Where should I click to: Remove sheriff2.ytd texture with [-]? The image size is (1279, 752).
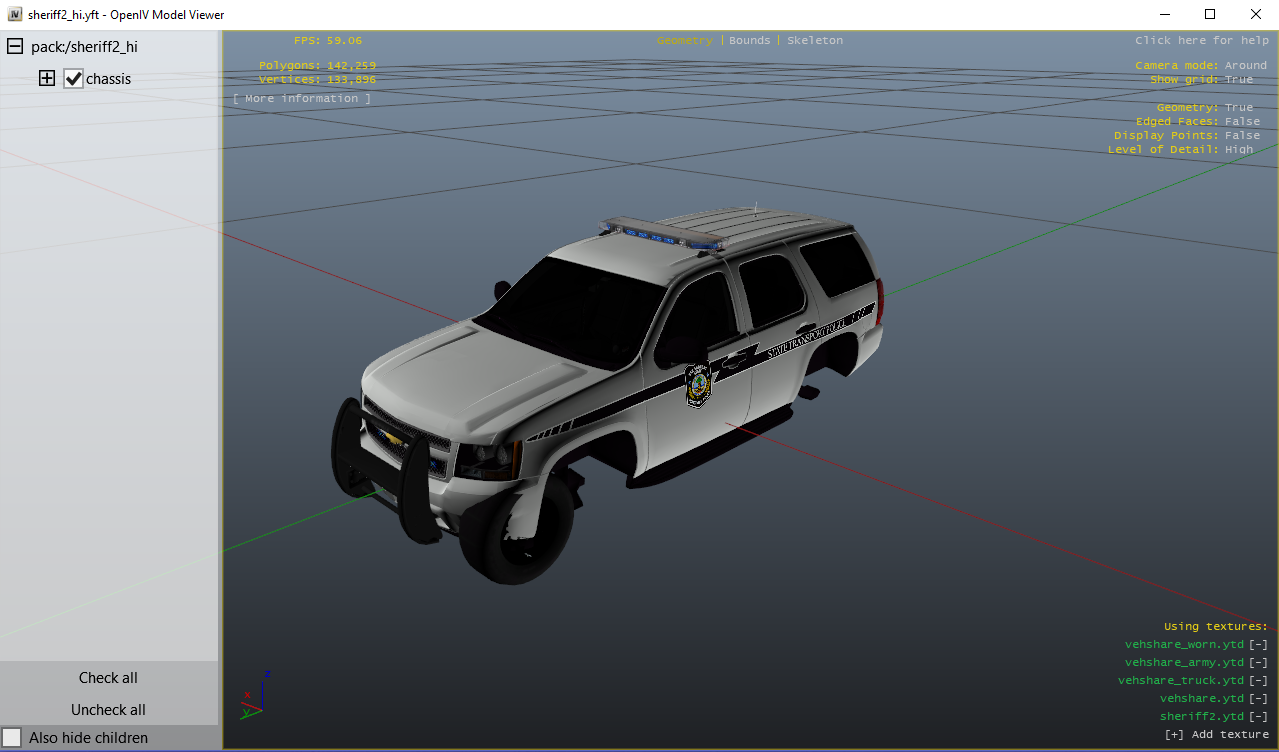point(1258,717)
